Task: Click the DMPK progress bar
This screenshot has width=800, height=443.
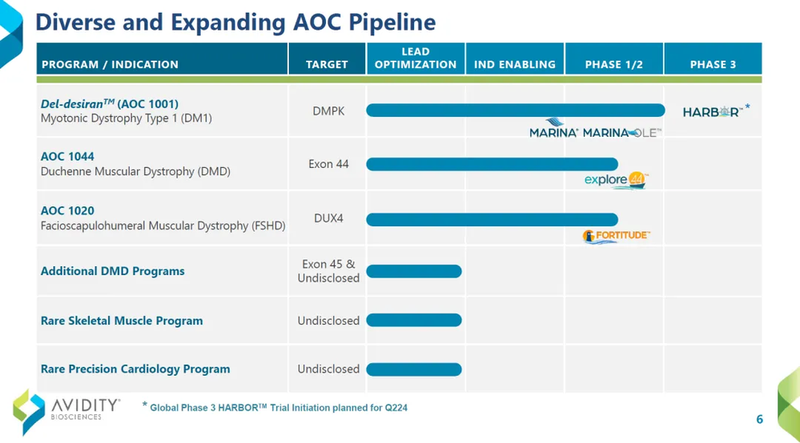Action: (x=515, y=110)
